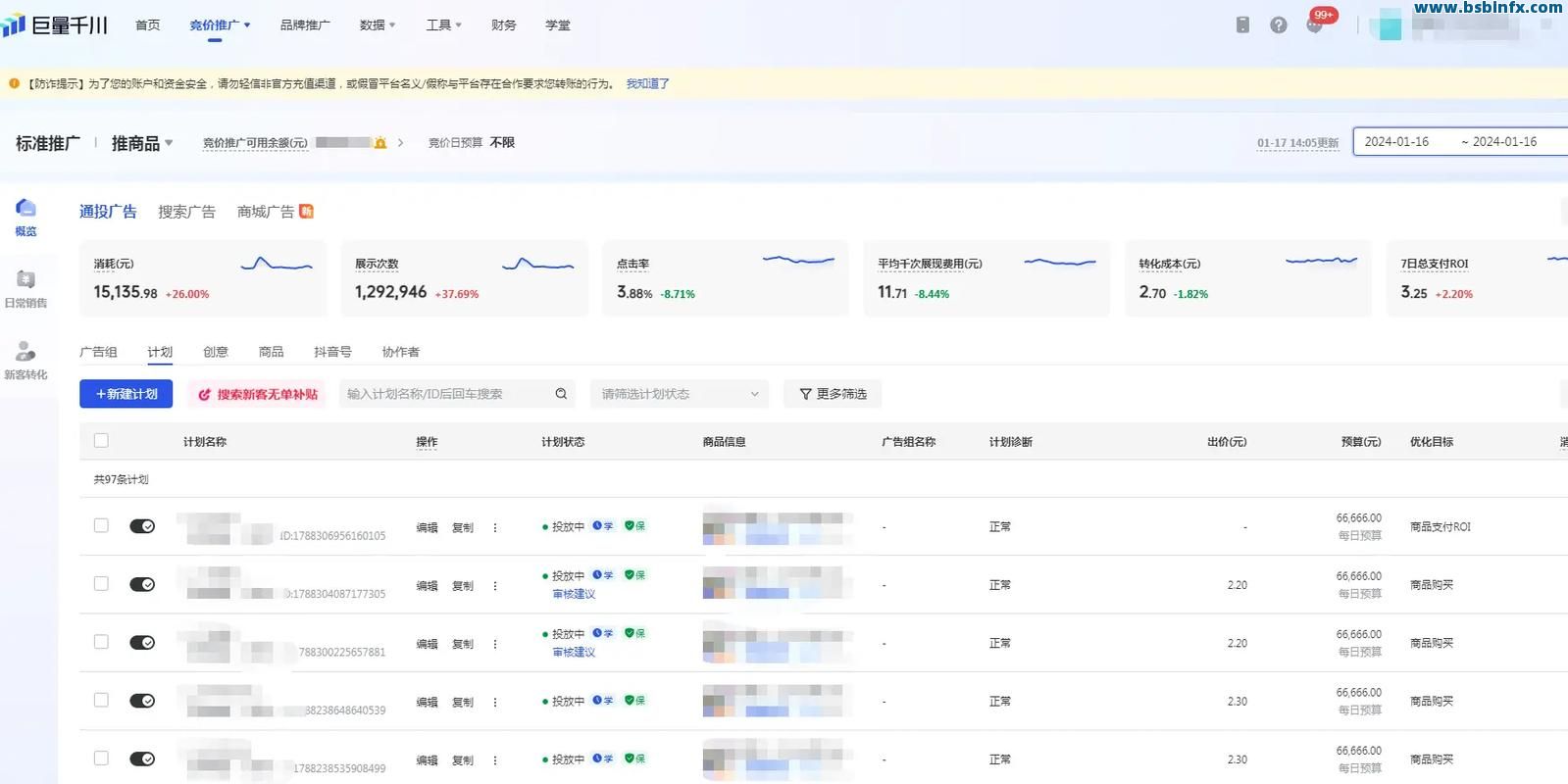1568x784 pixels.
Task: Click the account avatar in the top bar
Action: click(x=1390, y=25)
